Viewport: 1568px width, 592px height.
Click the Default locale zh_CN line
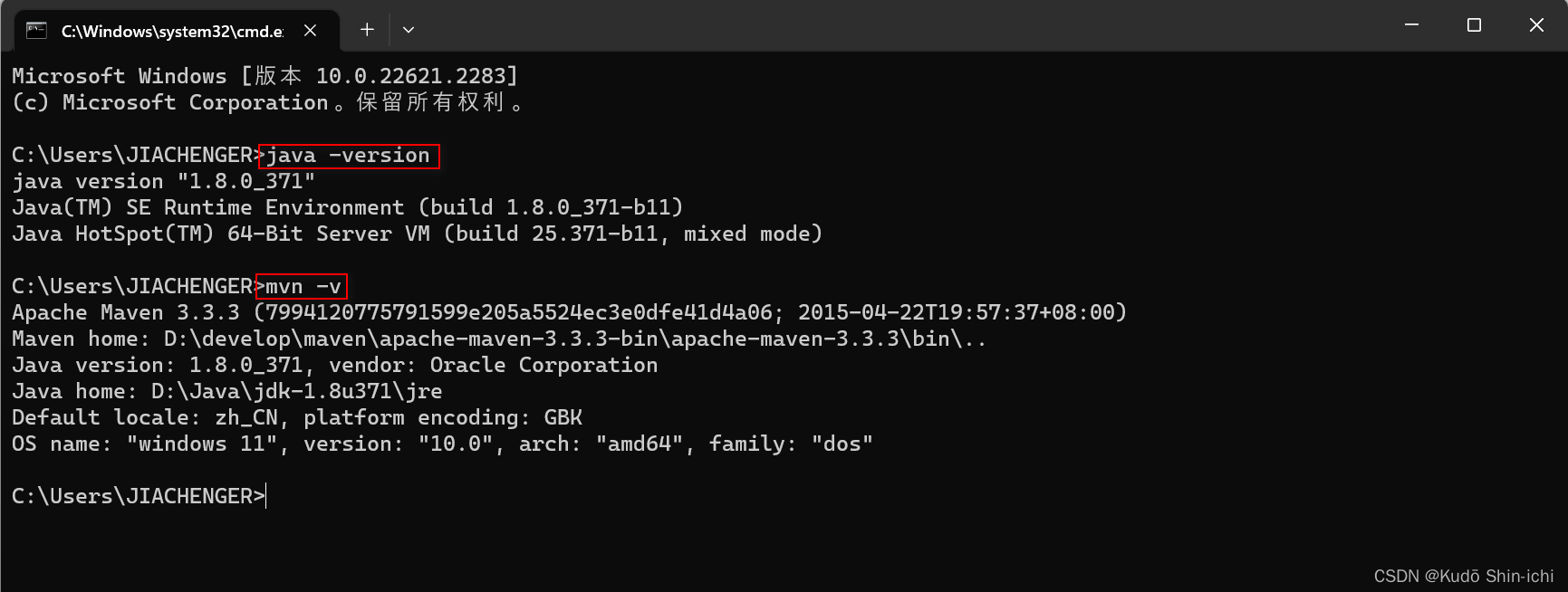(296, 418)
